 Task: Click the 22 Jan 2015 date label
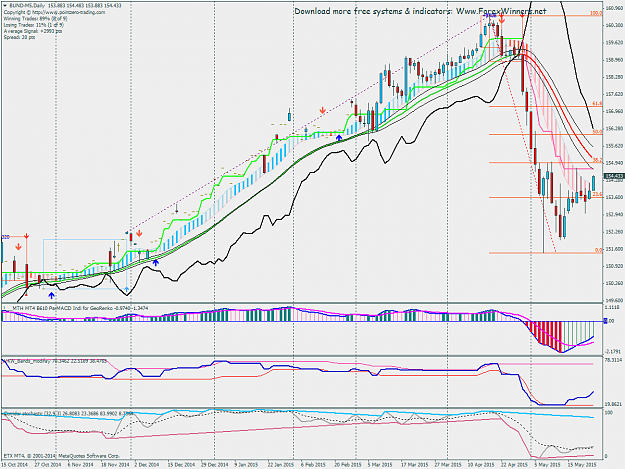281,465
